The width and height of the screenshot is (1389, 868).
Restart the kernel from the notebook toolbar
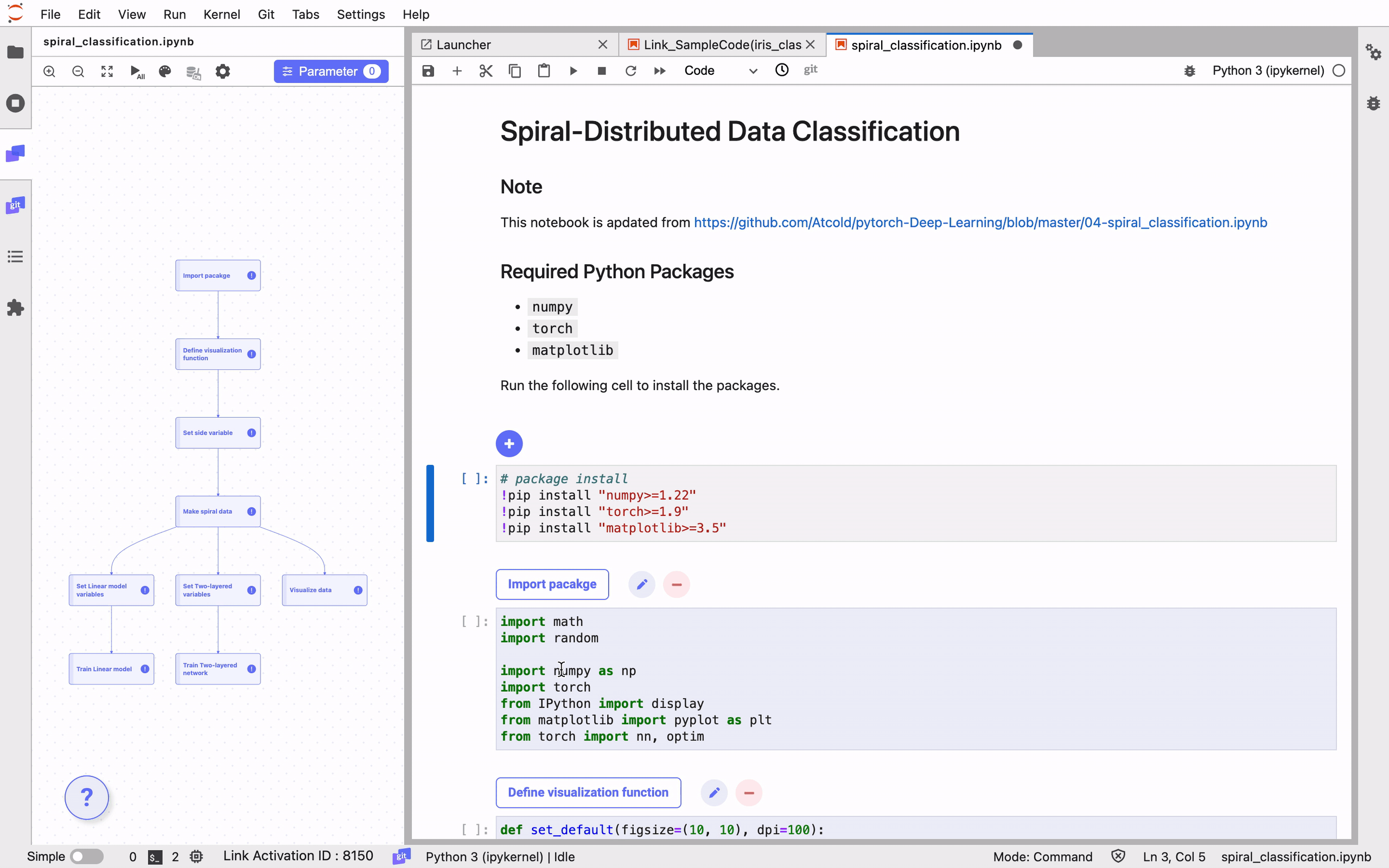(x=630, y=71)
